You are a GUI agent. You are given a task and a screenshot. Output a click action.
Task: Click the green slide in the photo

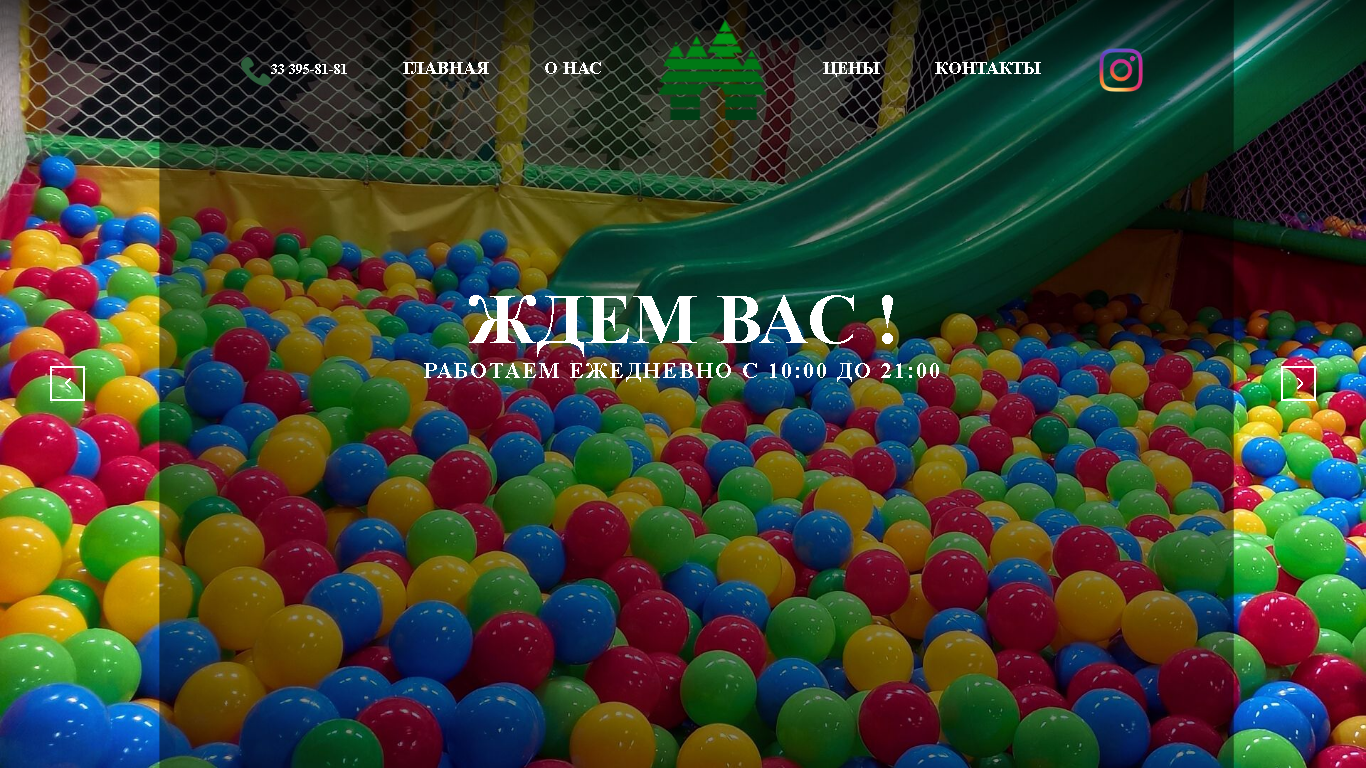coord(960,170)
